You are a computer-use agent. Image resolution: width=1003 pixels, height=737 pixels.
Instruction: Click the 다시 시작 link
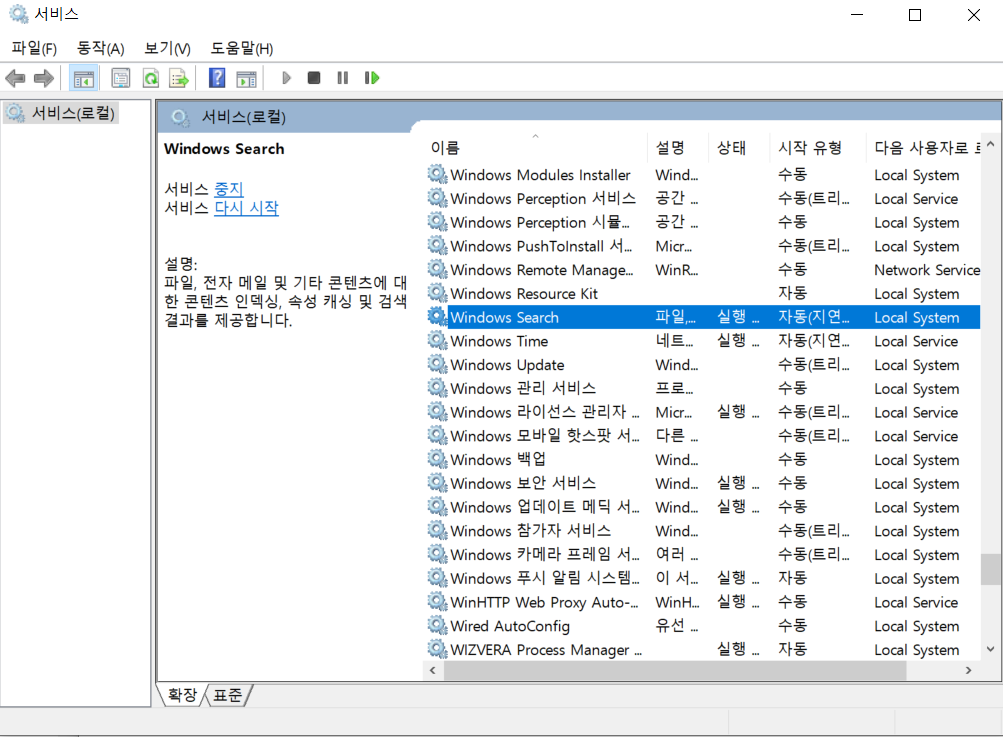coord(246,208)
